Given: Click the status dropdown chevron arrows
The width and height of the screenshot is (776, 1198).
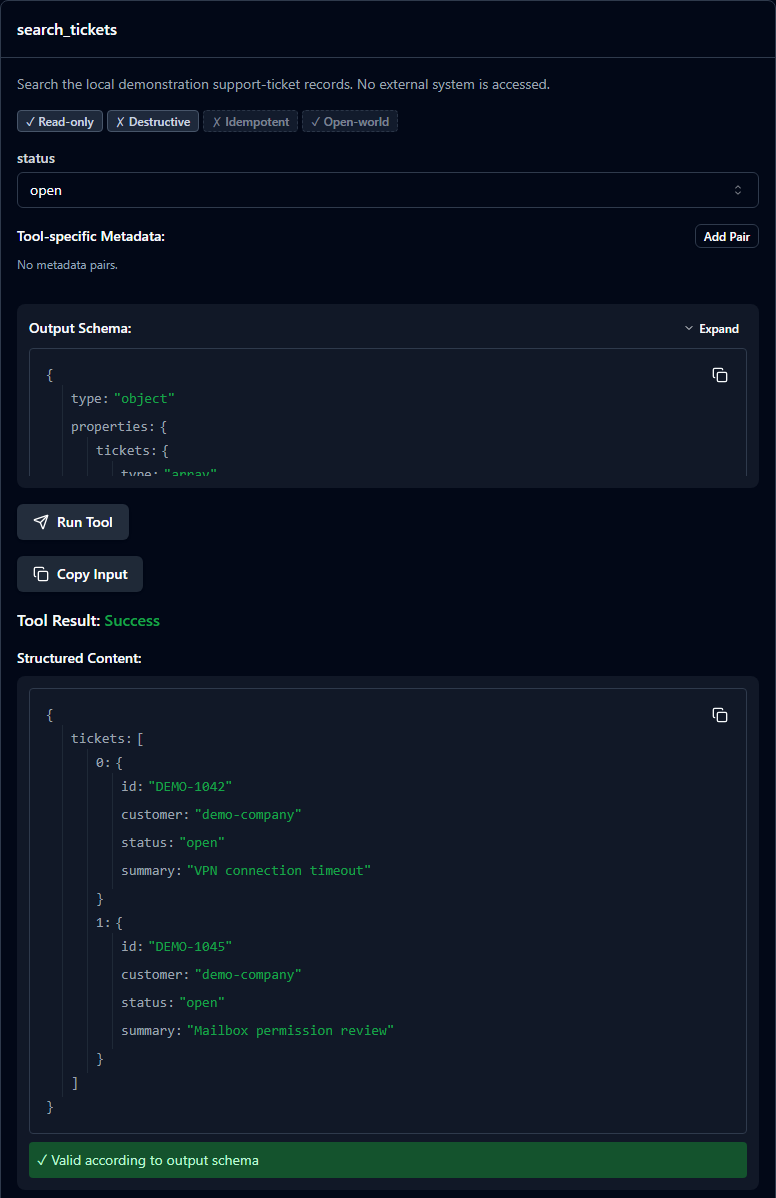Looking at the screenshot, I should coord(738,190).
